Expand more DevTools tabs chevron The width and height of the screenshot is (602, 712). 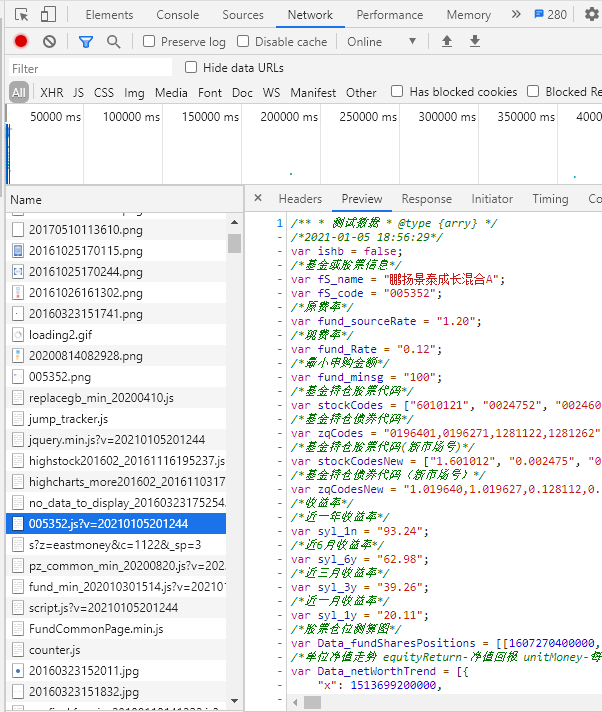pos(516,14)
